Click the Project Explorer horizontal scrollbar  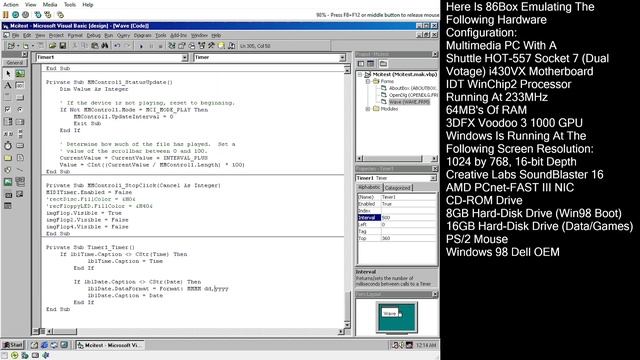[396, 158]
